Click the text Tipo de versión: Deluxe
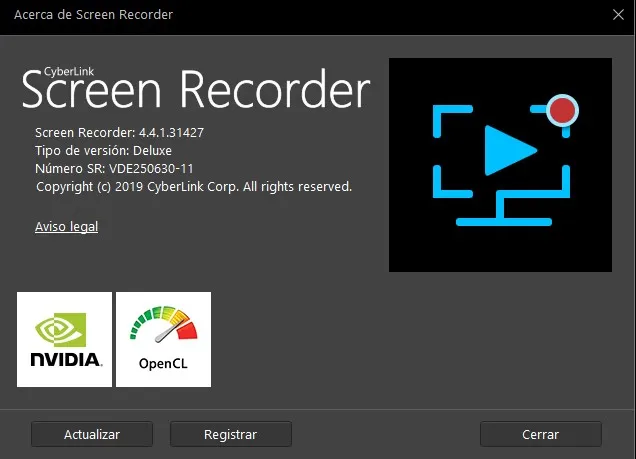Image resolution: width=636 pixels, height=459 pixels. point(103,151)
